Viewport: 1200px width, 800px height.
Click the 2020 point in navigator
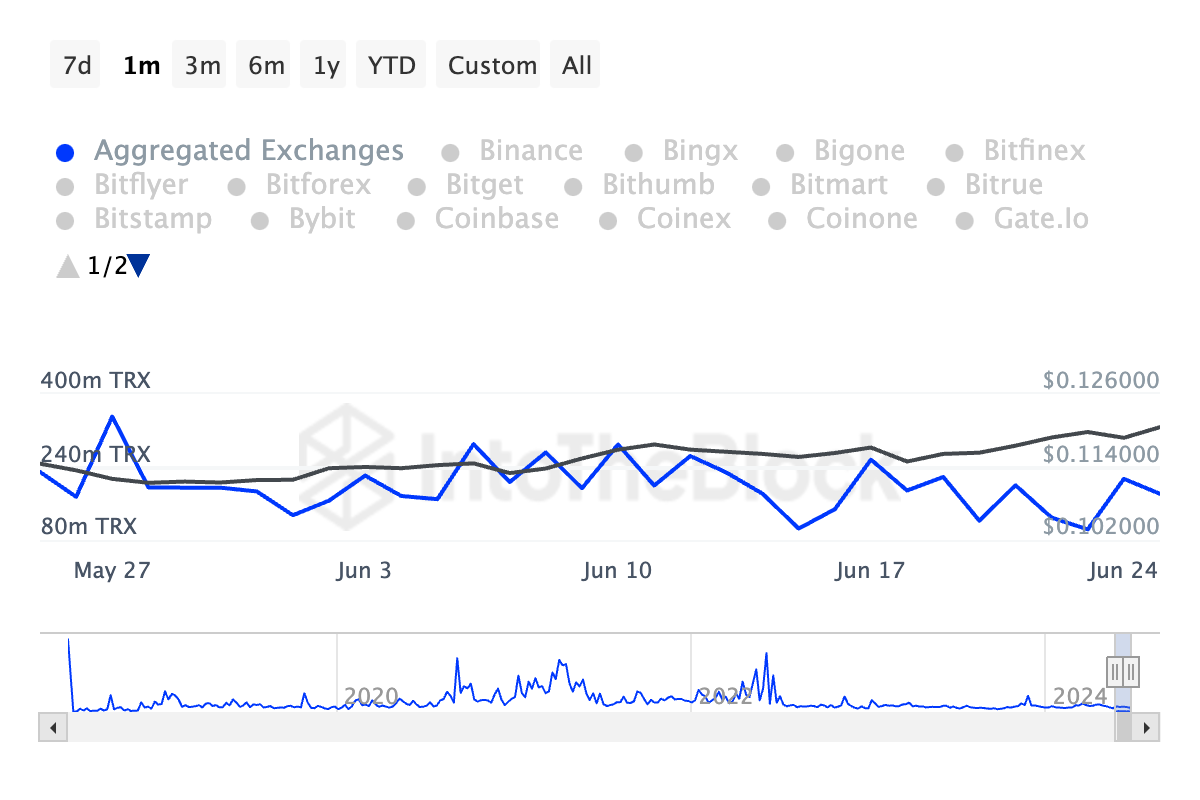371,696
